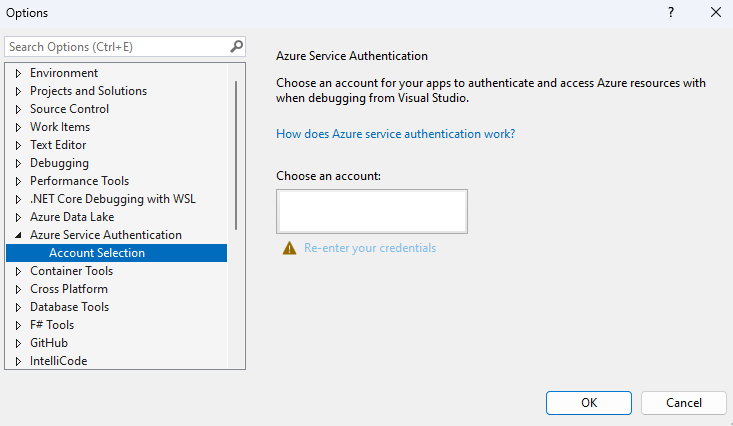Expand the Text Editor arrow
Screen dimensions: 733x426
tap(18, 145)
